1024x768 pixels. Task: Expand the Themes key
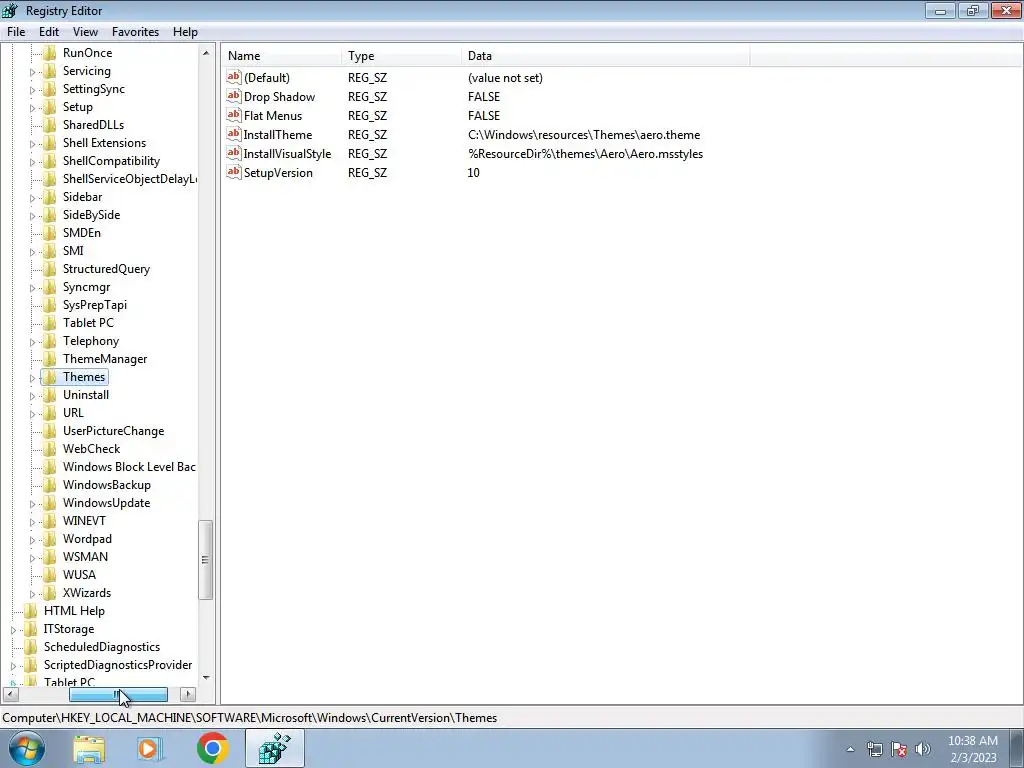click(32, 377)
